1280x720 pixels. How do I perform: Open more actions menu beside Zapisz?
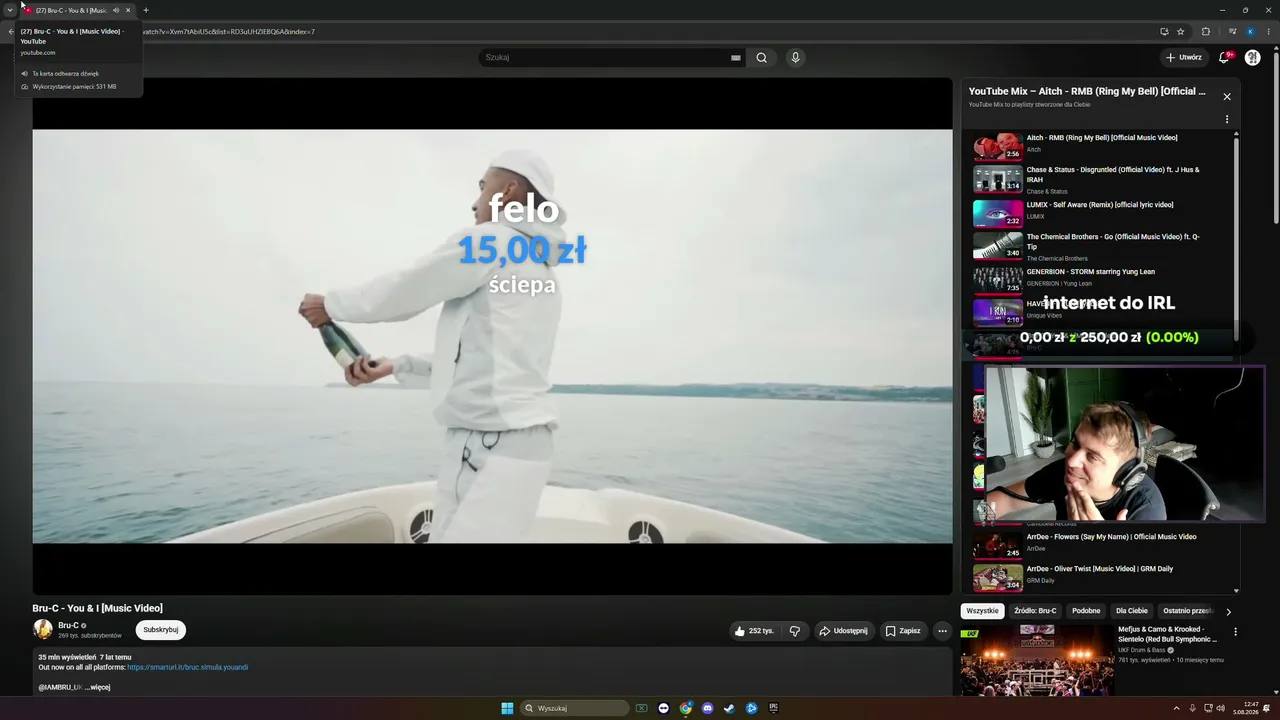coord(942,631)
